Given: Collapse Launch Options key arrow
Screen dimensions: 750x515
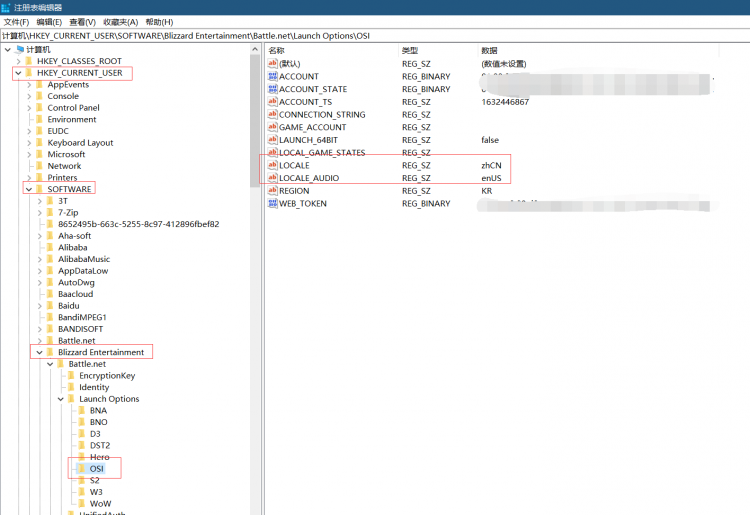Looking at the screenshot, I should coord(61,399).
